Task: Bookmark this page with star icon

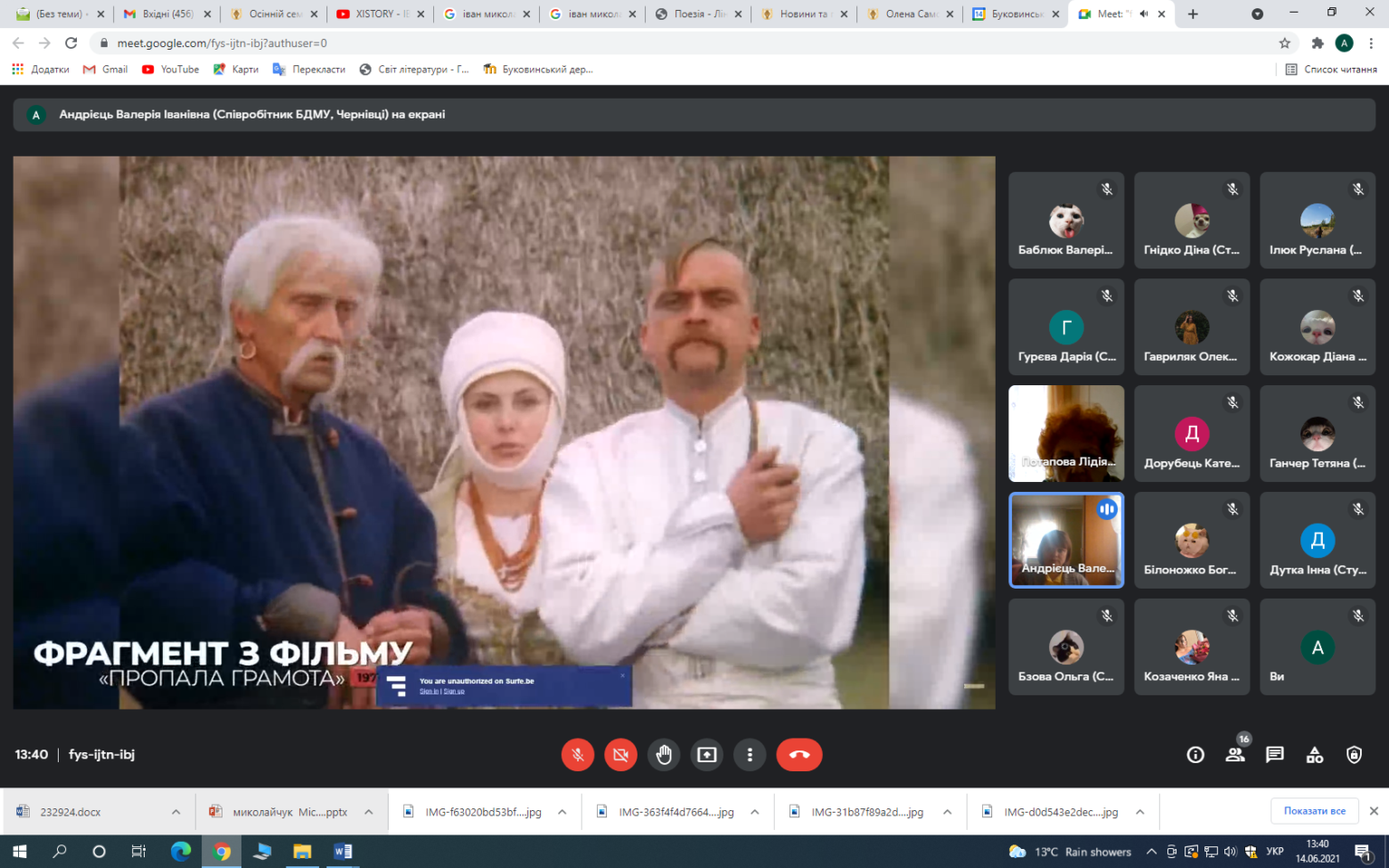Action: tap(1284, 42)
